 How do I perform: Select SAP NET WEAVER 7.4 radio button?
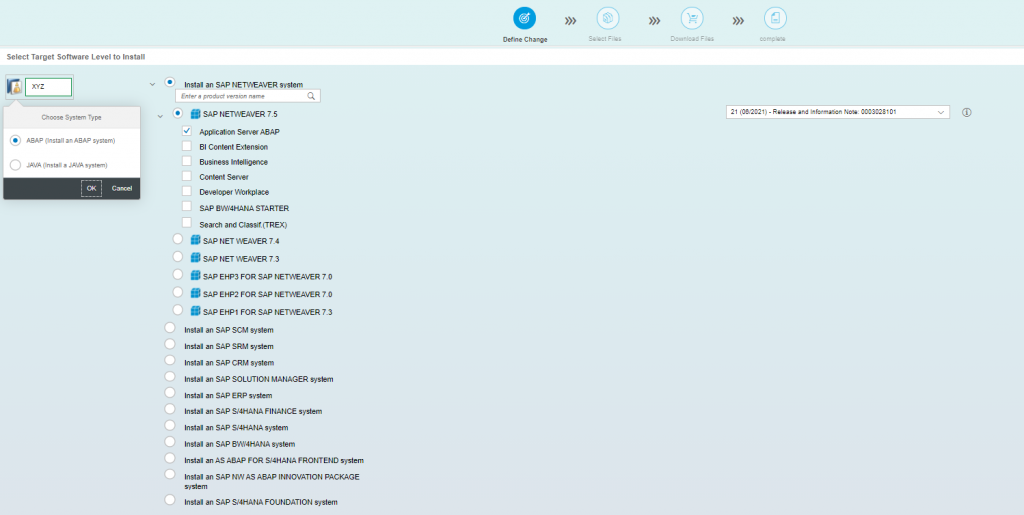click(x=178, y=239)
